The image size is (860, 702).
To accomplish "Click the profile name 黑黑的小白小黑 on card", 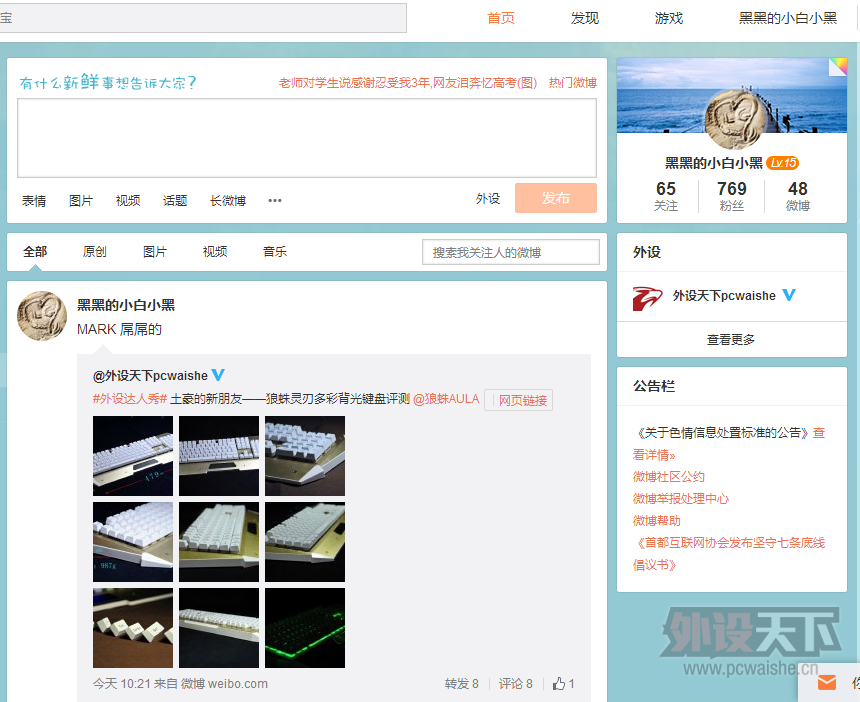I will pos(714,163).
